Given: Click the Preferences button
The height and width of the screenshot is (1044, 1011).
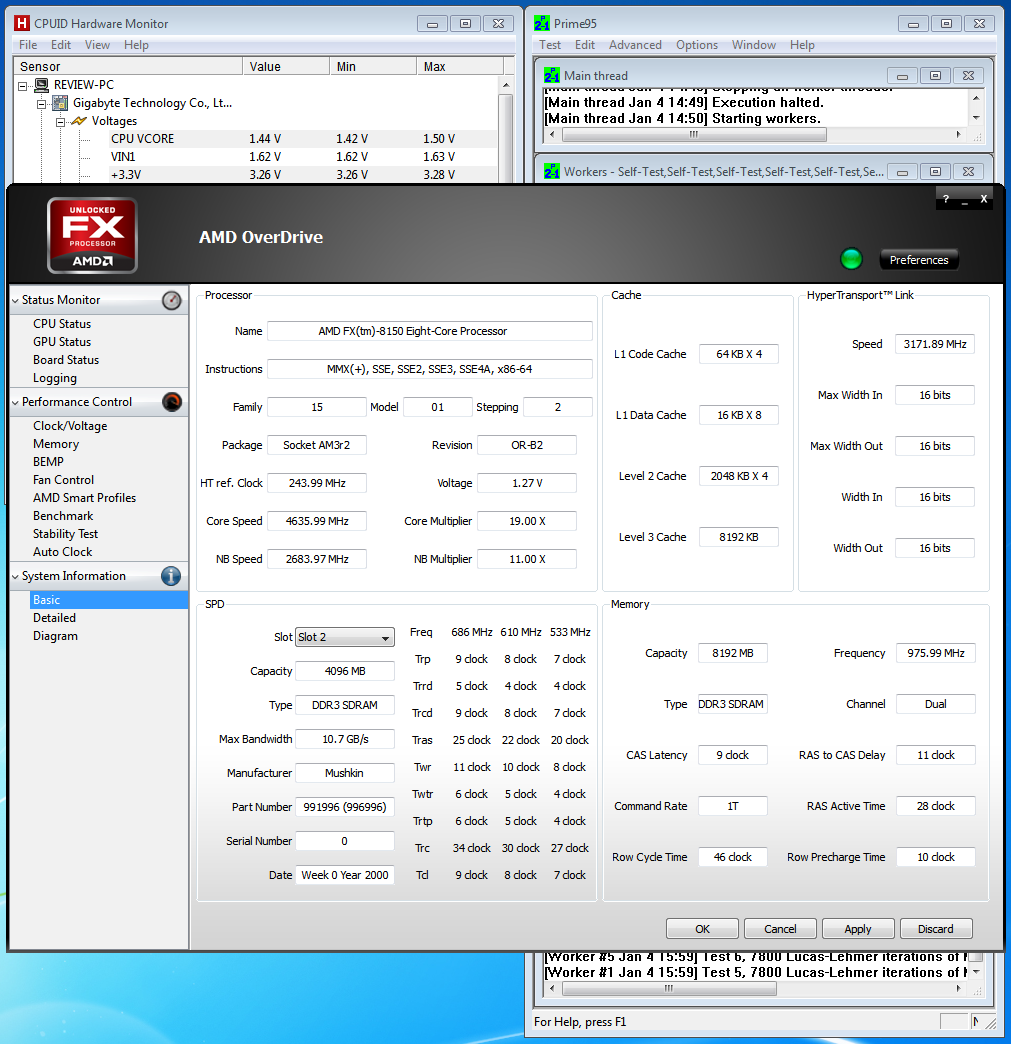Looking at the screenshot, I should (x=917, y=259).
